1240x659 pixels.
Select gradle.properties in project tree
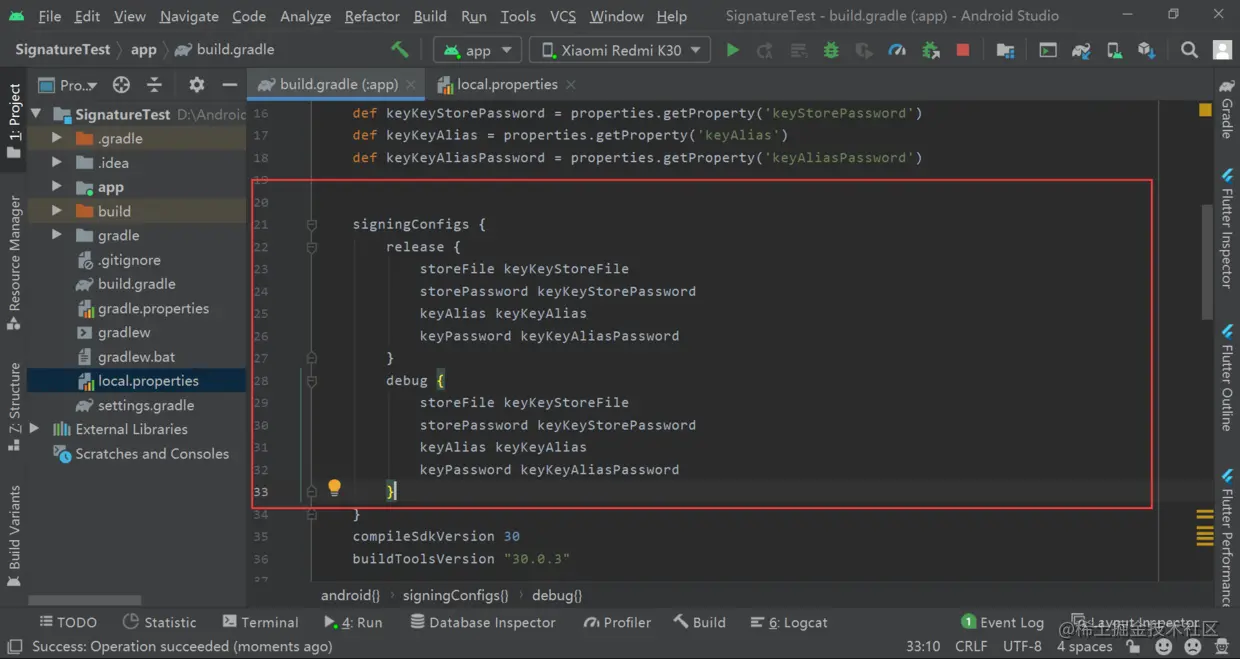137,308
